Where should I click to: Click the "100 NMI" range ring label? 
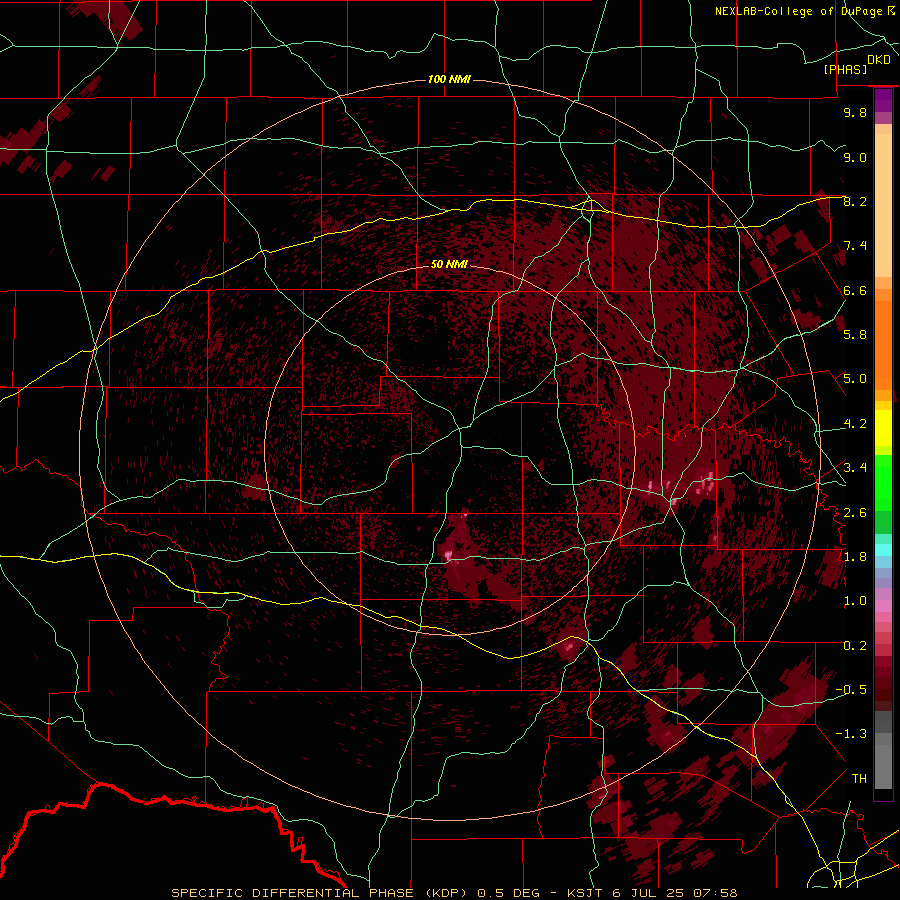coord(449,79)
